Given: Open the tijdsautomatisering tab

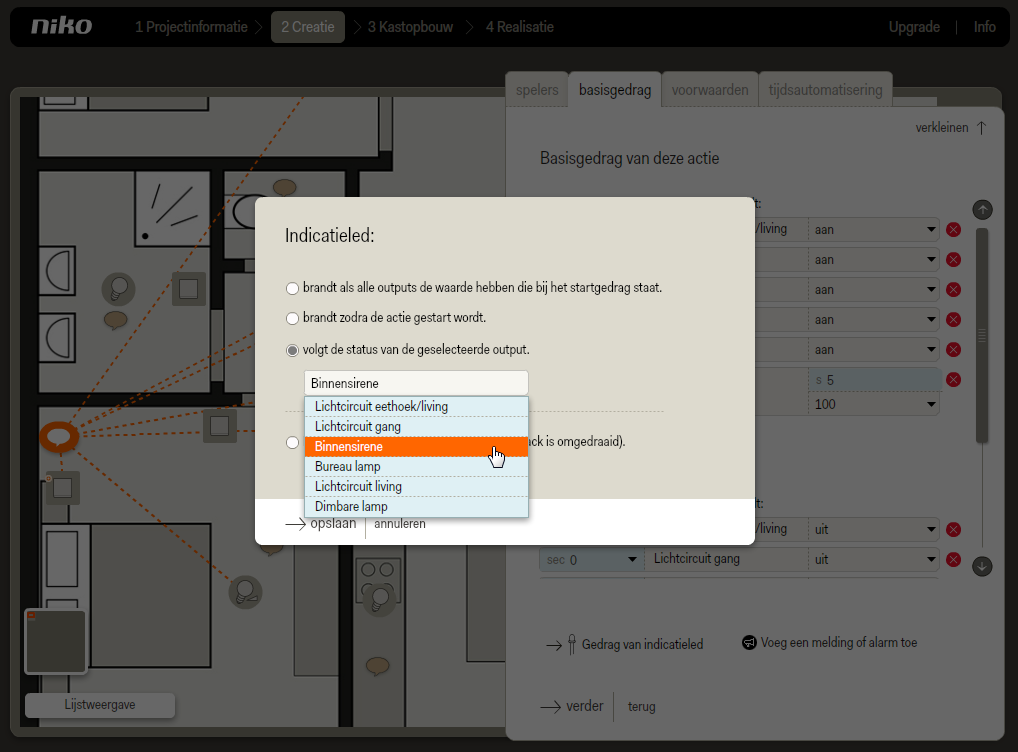Looking at the screenshot, I should pos(825,90).
